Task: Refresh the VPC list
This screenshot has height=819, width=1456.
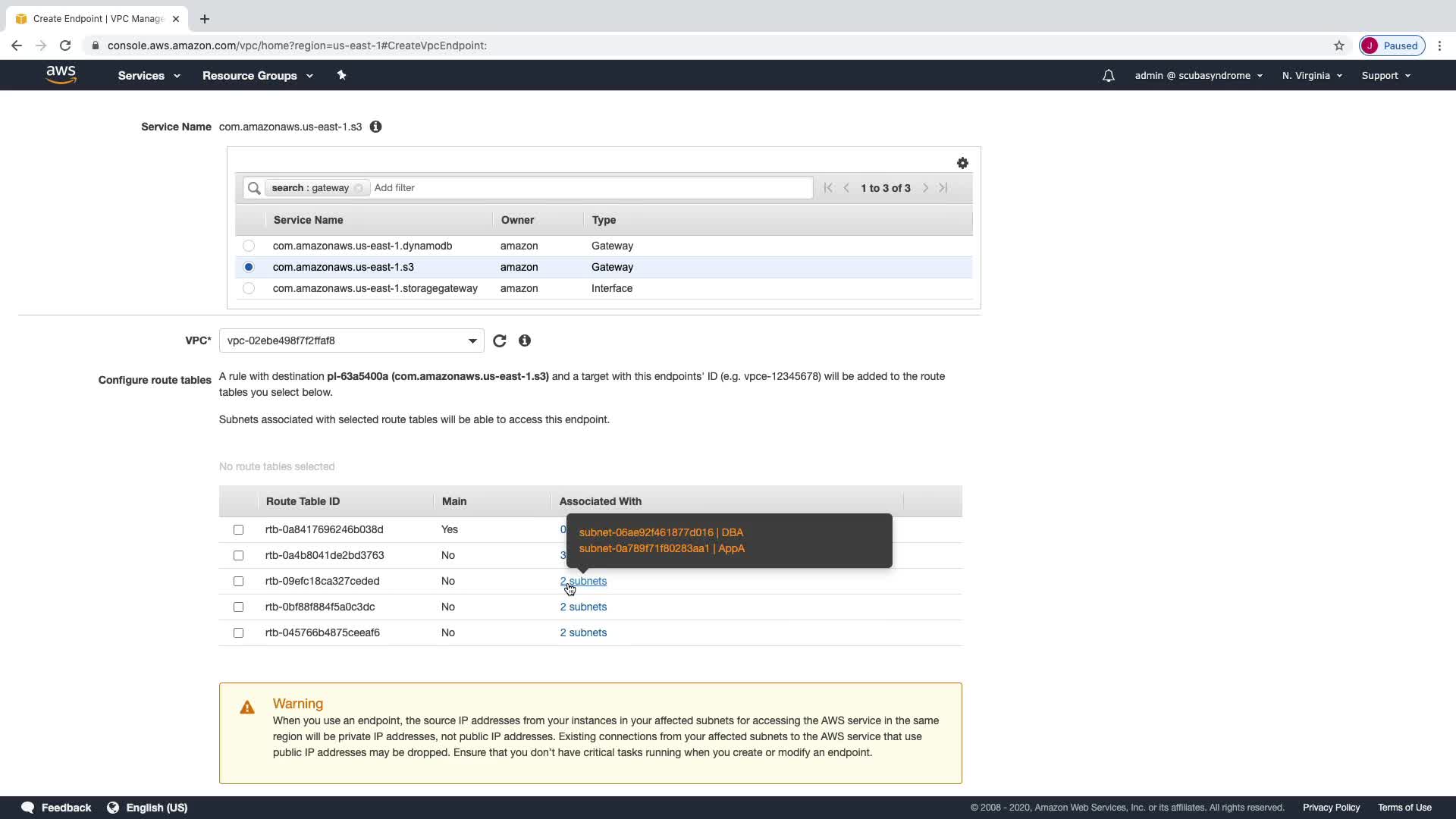Action: pos(499,340)
